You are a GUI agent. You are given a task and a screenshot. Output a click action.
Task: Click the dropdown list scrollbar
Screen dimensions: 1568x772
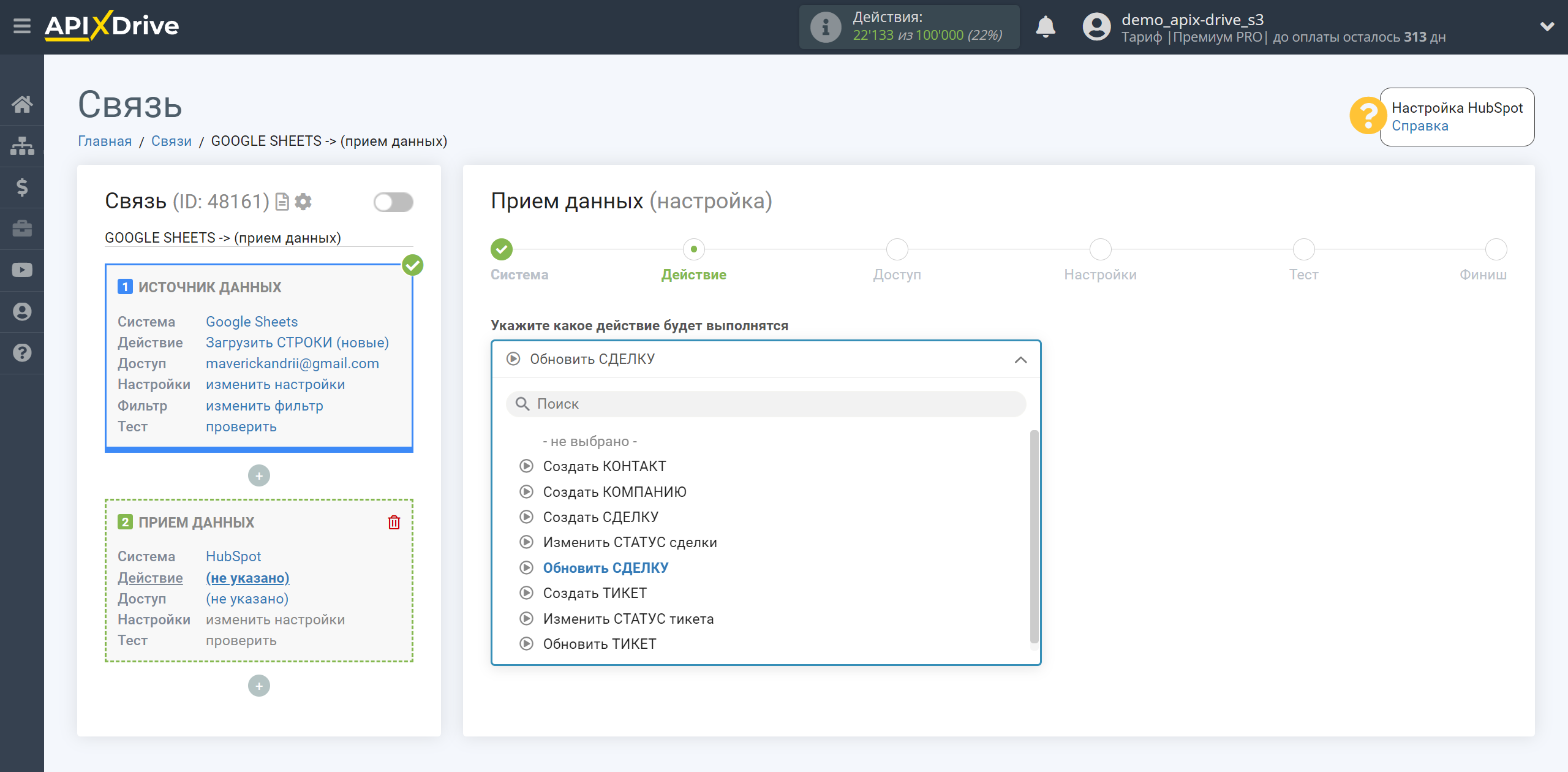(1034, 537)
